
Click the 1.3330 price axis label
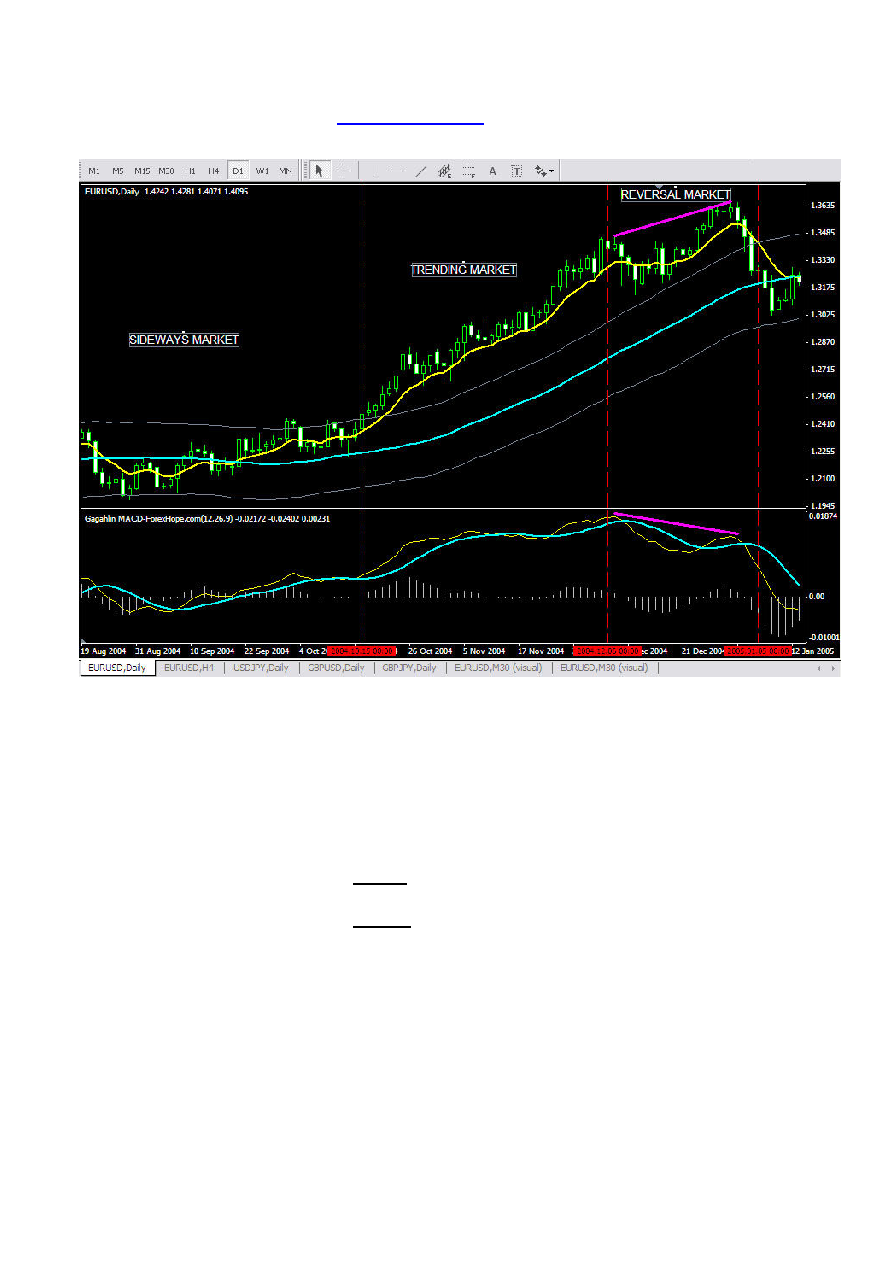pos(823,260)
